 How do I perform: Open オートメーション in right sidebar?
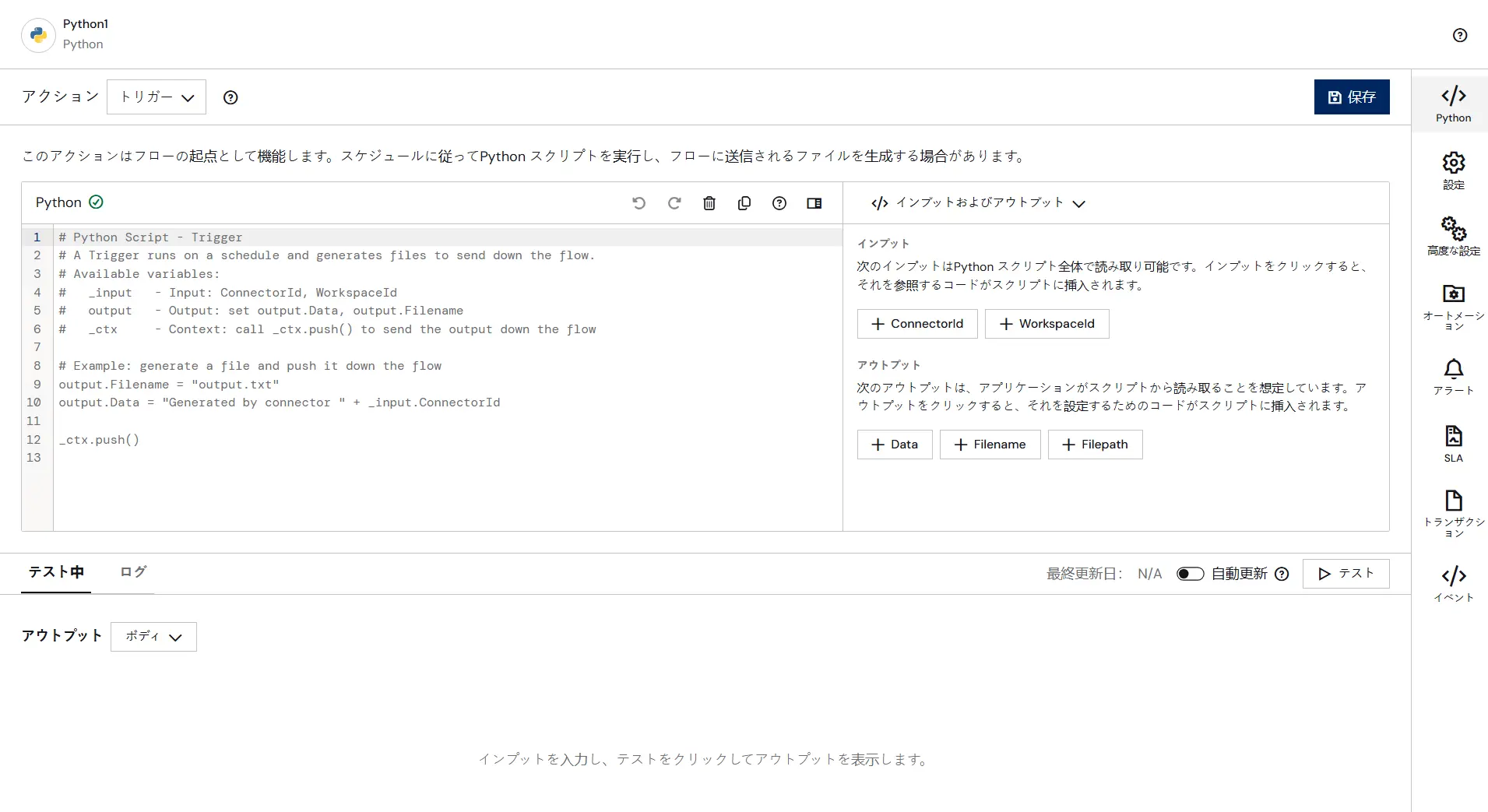[1453, 307]
